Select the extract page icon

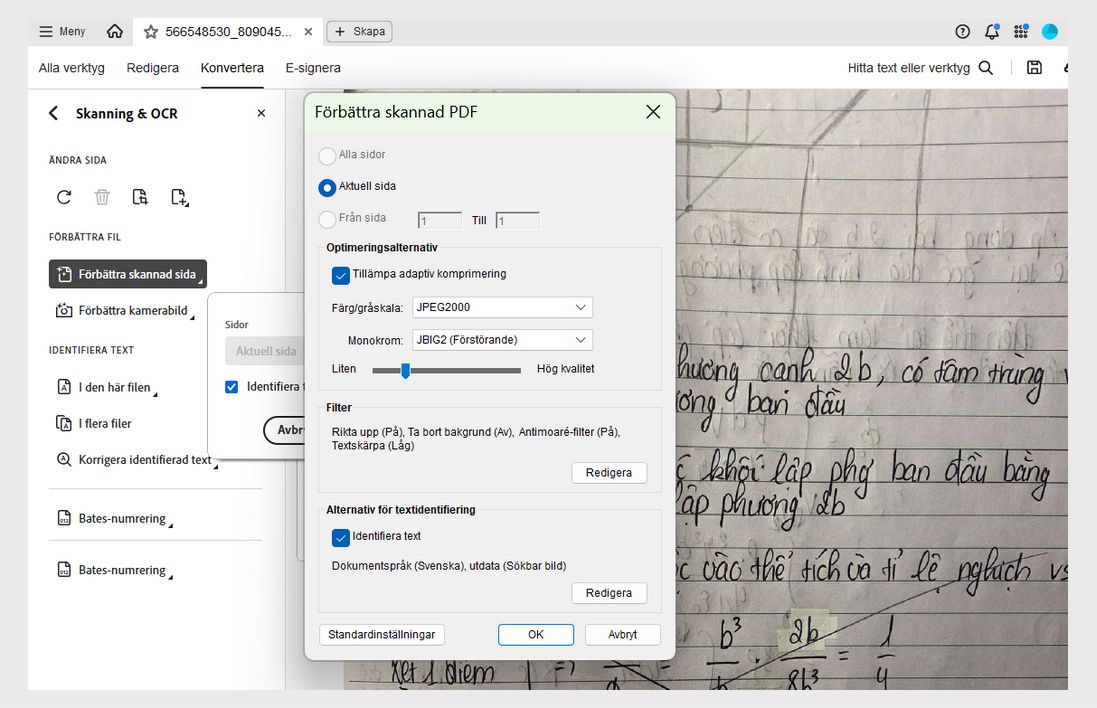click(140, 197)
